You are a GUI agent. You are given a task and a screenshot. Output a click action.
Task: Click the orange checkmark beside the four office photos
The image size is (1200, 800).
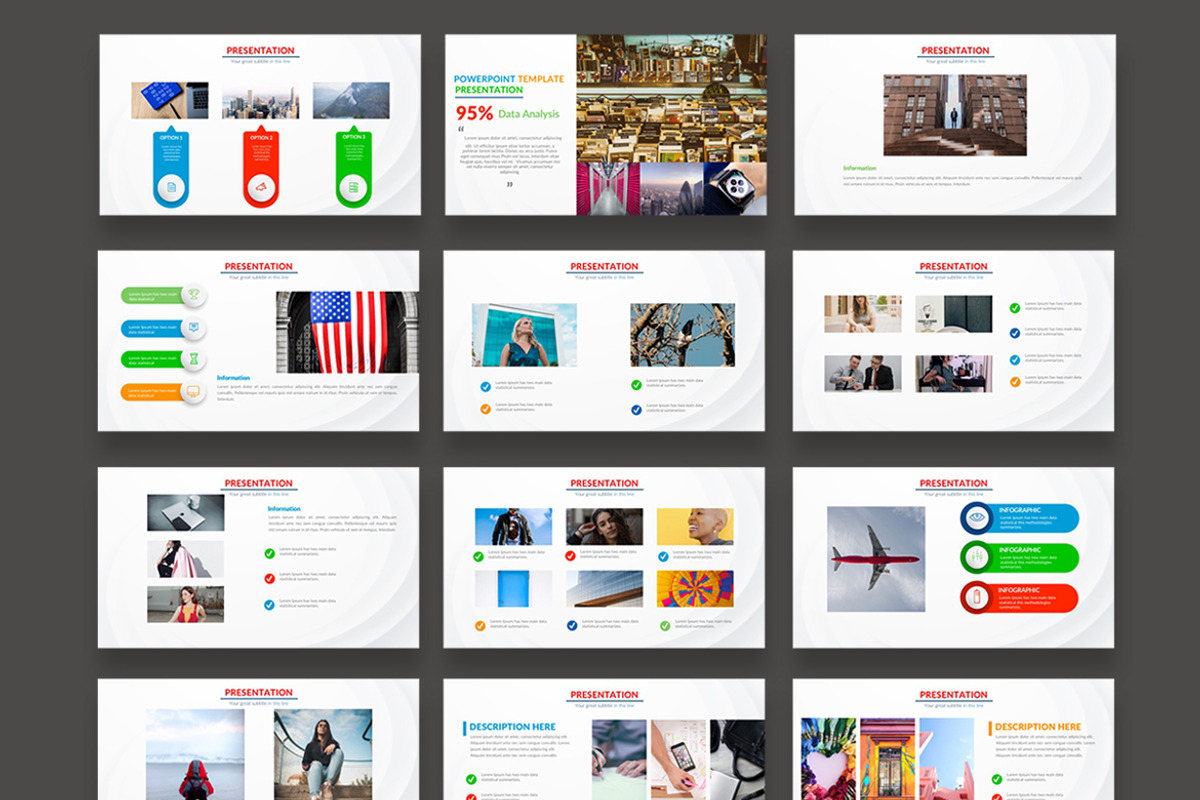[x=1015, y=382]
